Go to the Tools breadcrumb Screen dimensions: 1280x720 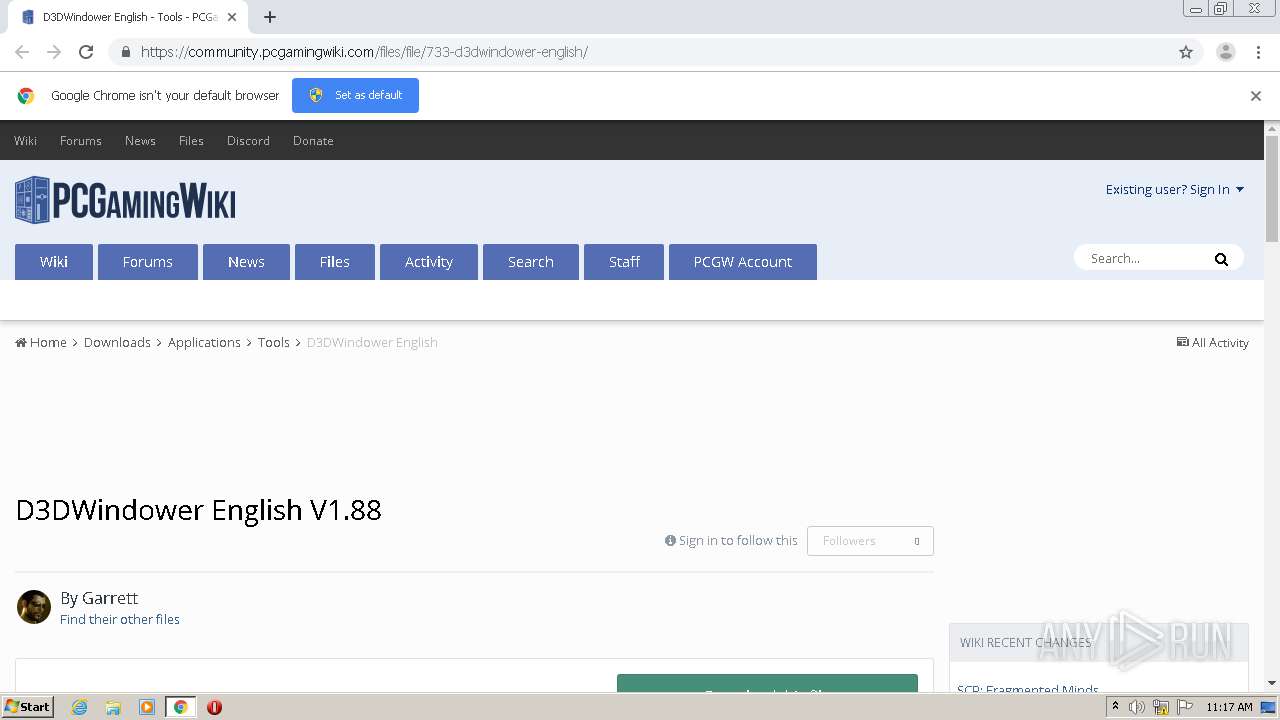coord(274,342)
